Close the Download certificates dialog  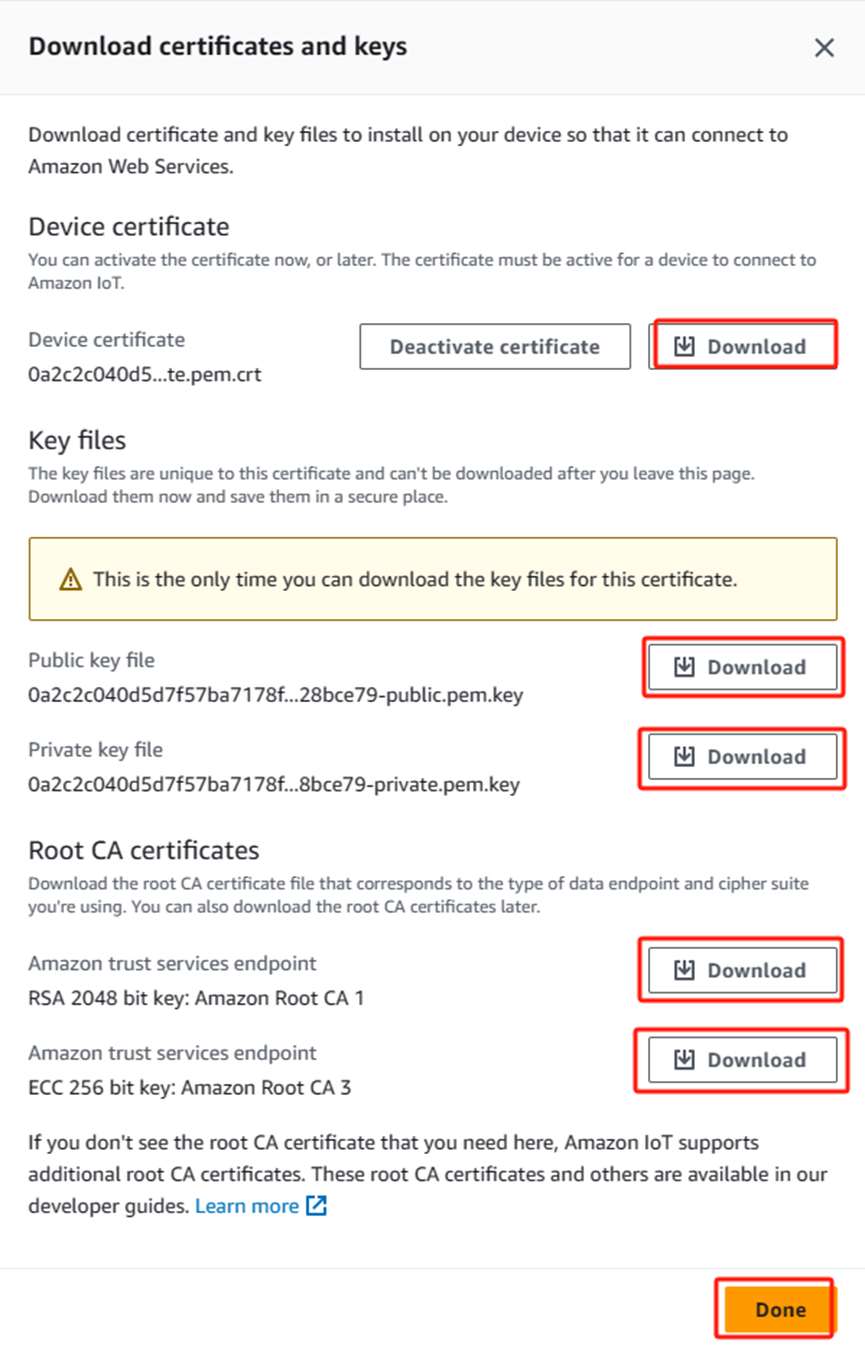[824, 48]
